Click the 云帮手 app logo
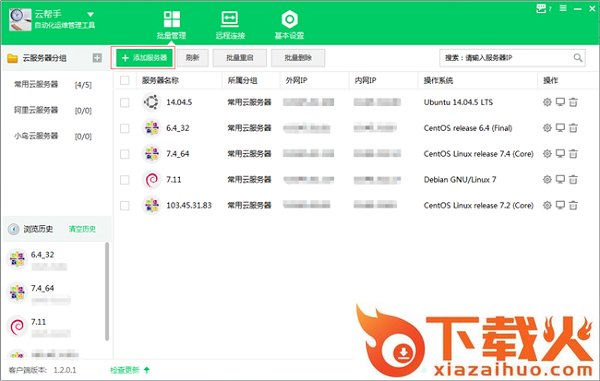 coord(20,20)
